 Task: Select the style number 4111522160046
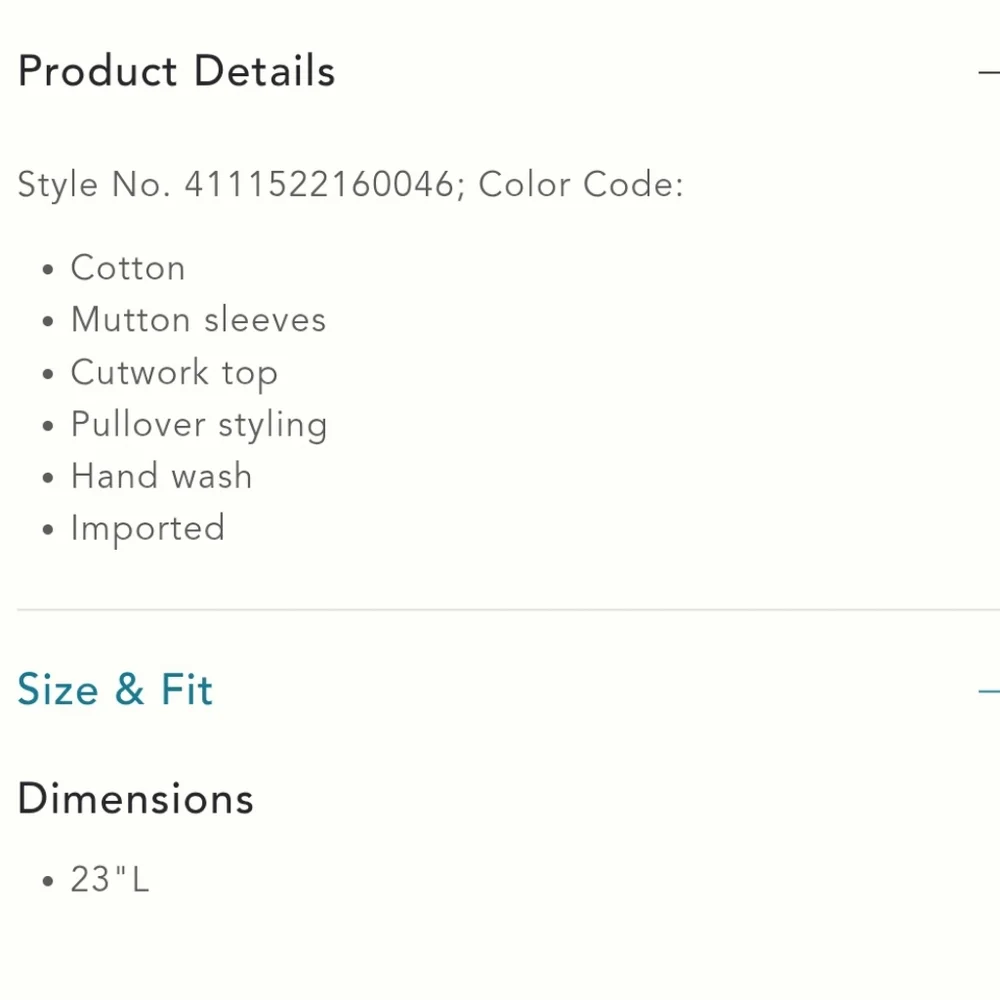point(319,185)
